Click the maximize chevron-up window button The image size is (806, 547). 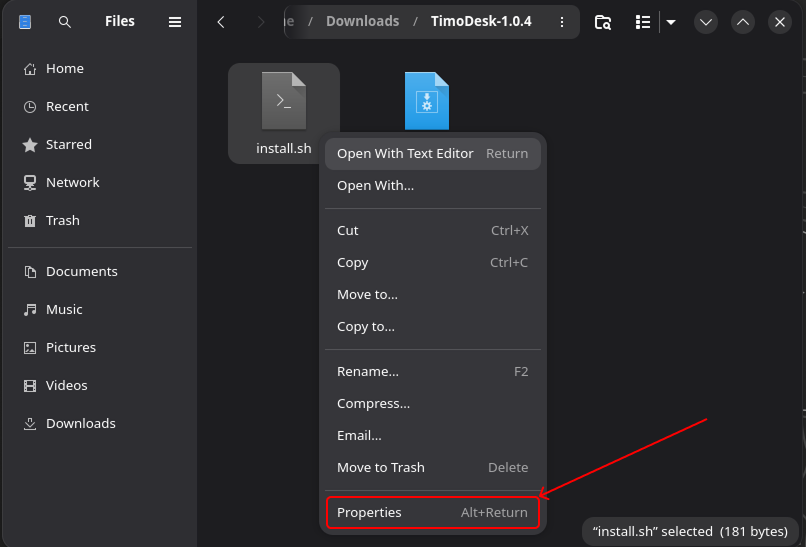click(743, 22)
